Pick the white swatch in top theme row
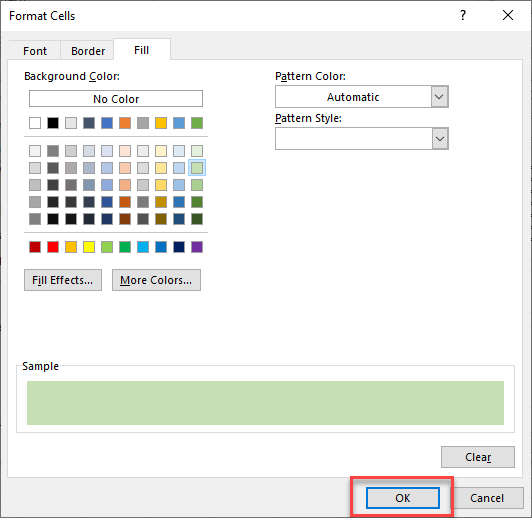 click(x=35, y=123)
